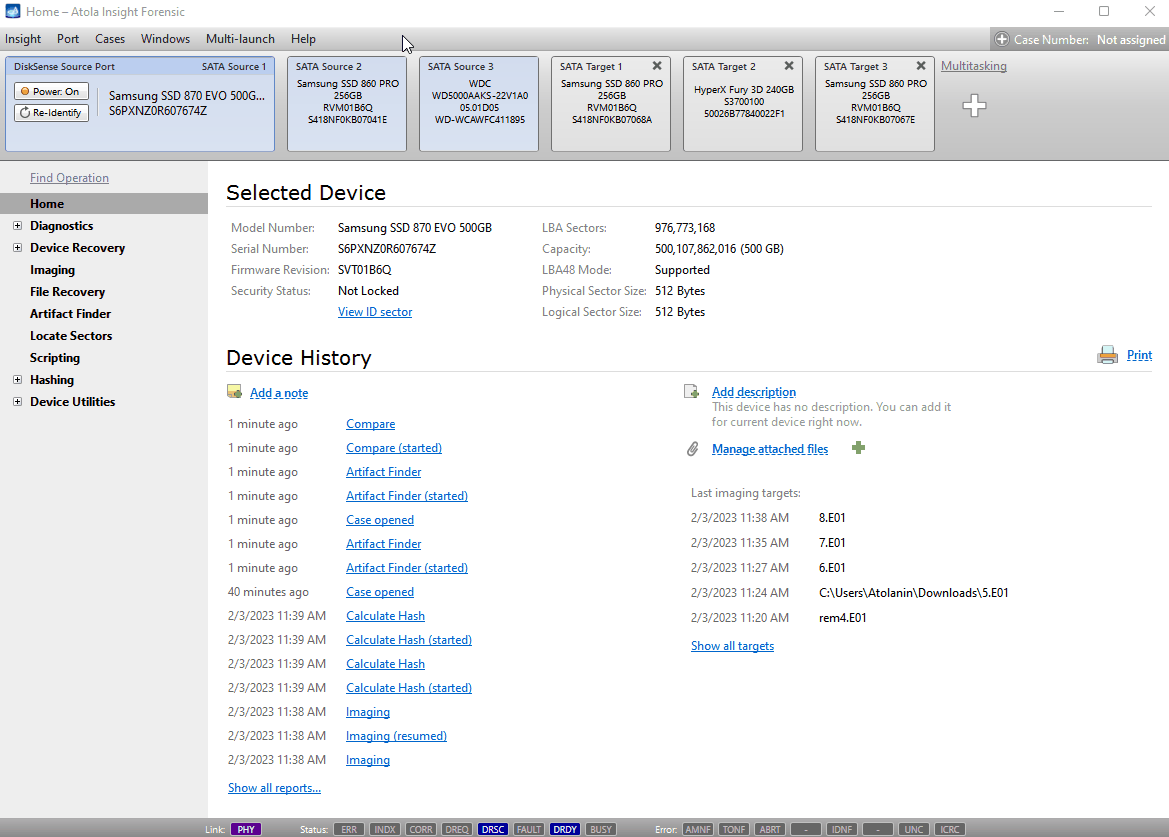
Task: Click the Print link
Action: click(x=1139, y=355)
